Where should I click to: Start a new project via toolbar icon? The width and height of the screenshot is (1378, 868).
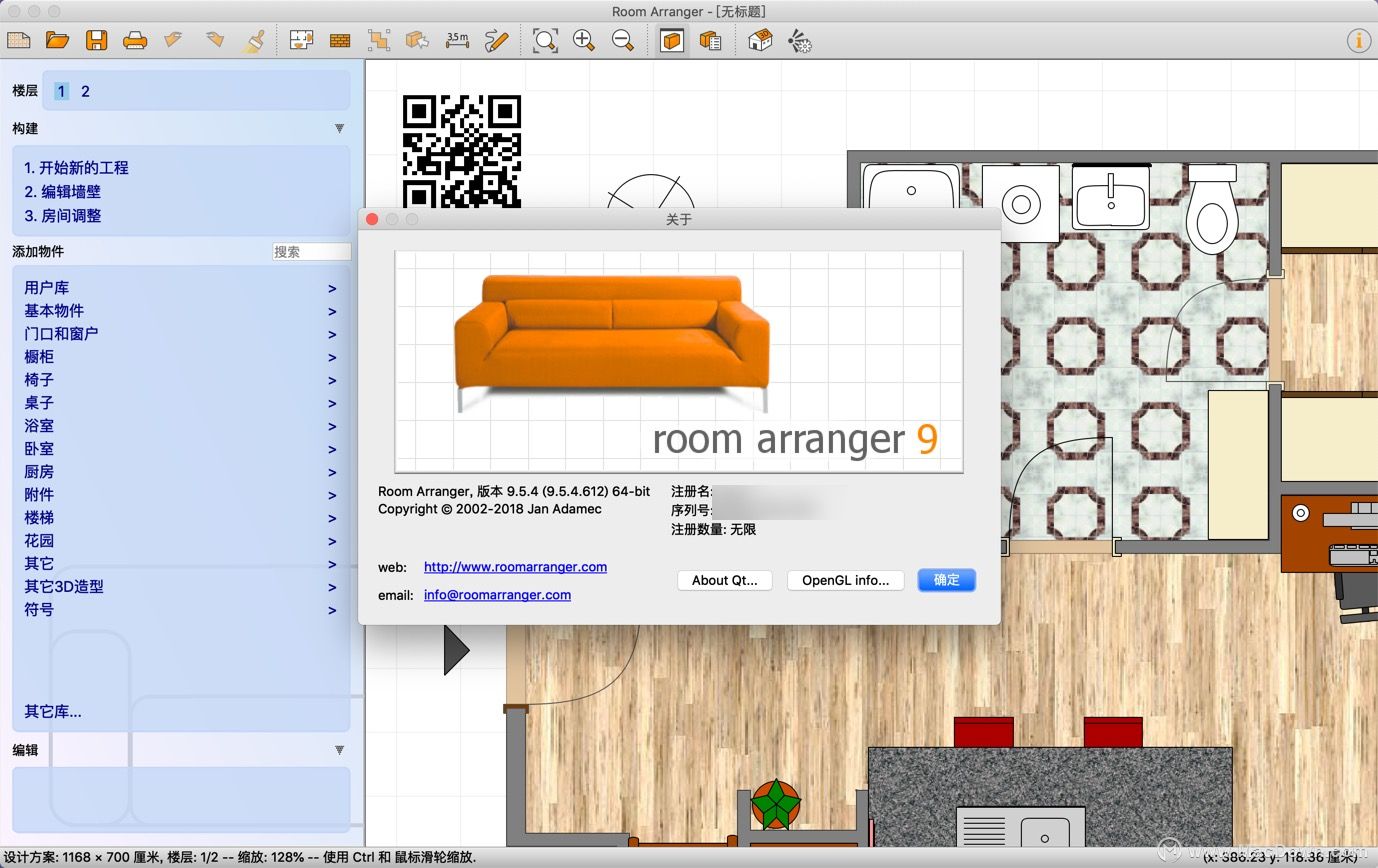coord(19,41)
